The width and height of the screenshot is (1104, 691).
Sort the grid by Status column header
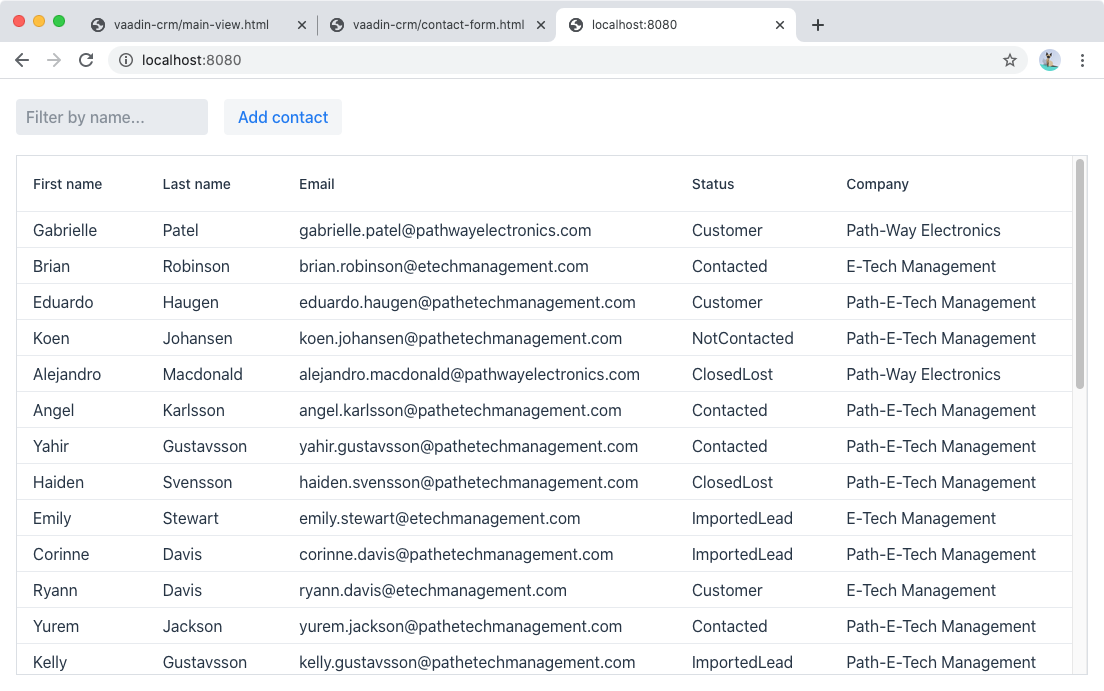pyautogui.click(x=712, y=184)
